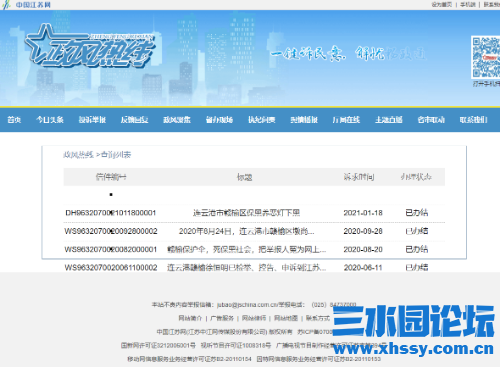
Task: Click the 政风热线 breadcrumb link
Action: coord(79,155)
